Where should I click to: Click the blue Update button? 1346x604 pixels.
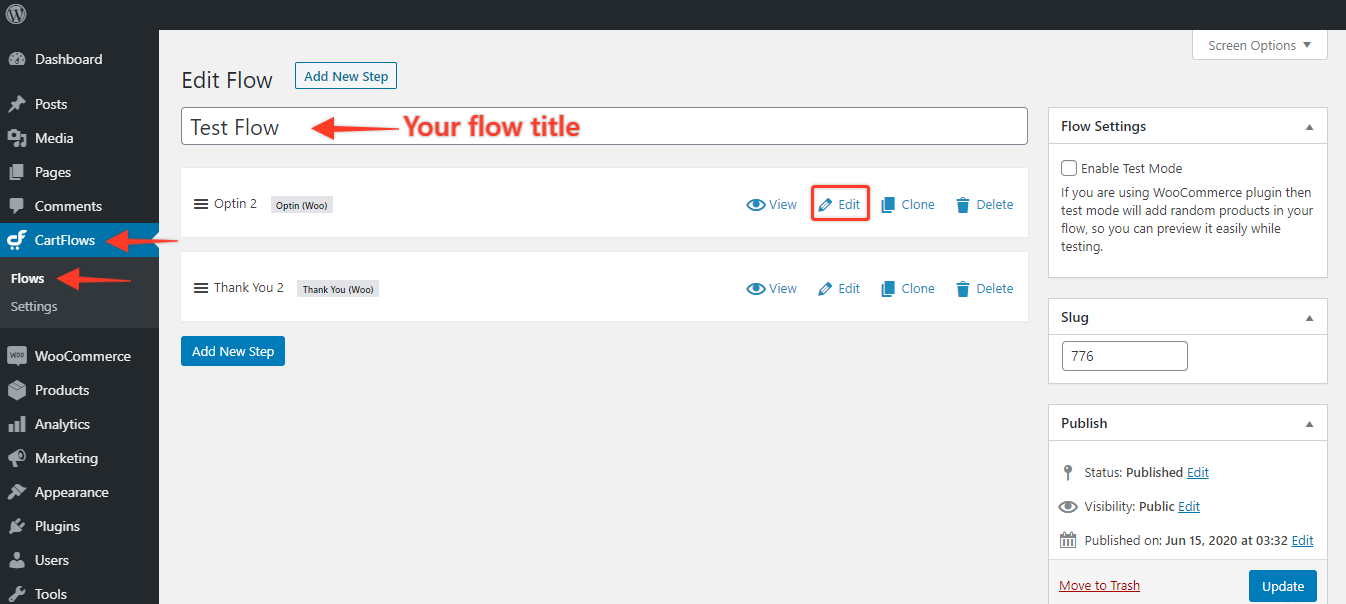(x=1283, y=586)
